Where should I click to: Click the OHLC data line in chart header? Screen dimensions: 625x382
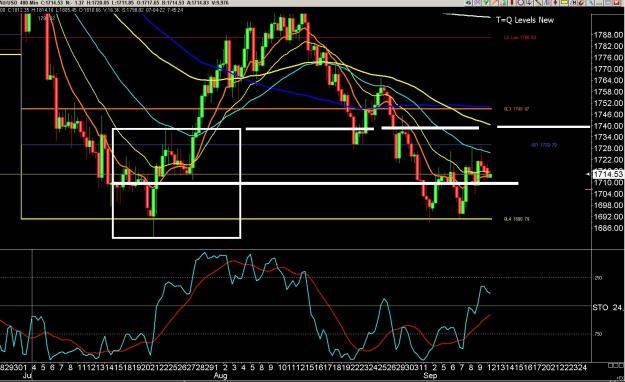tap(92, 10)
